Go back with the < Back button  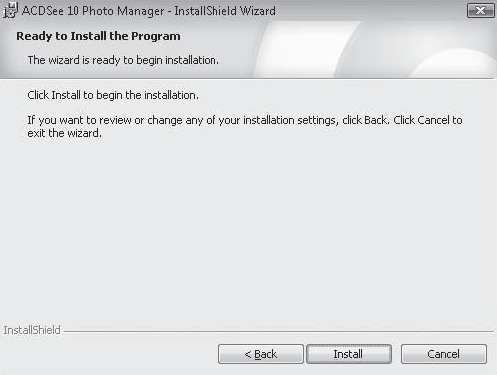point(261,354)
